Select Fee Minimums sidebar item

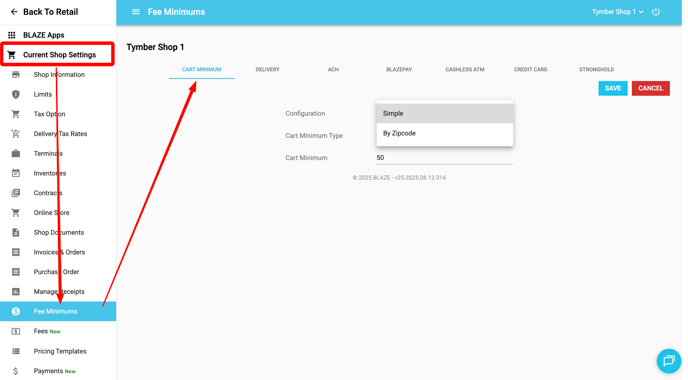(x=58, y=312)
